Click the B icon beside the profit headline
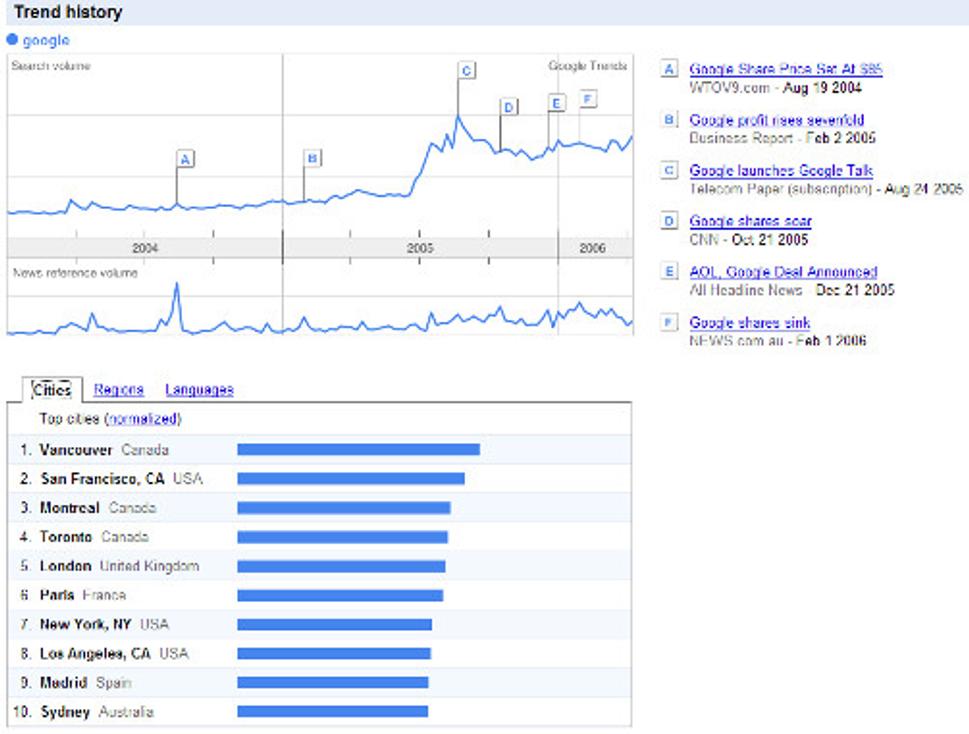 pyautogui.click(x=669, y=119)
